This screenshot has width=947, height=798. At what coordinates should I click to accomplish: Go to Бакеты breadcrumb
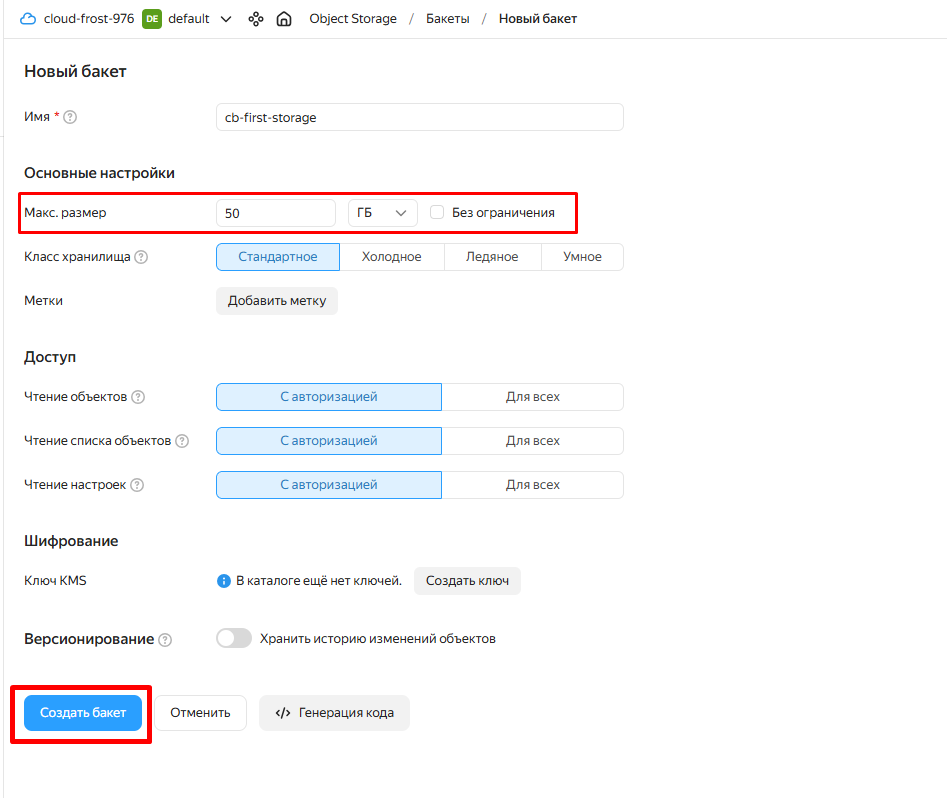point(448,19)
